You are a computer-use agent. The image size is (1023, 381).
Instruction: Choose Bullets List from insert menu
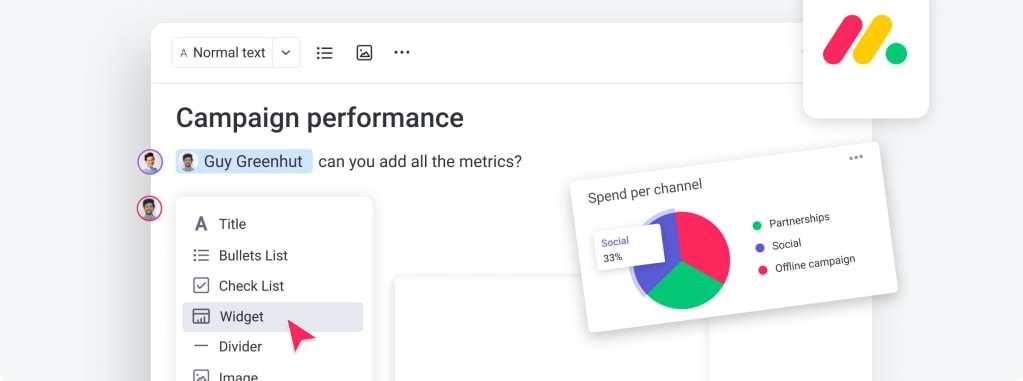(273, 255)
